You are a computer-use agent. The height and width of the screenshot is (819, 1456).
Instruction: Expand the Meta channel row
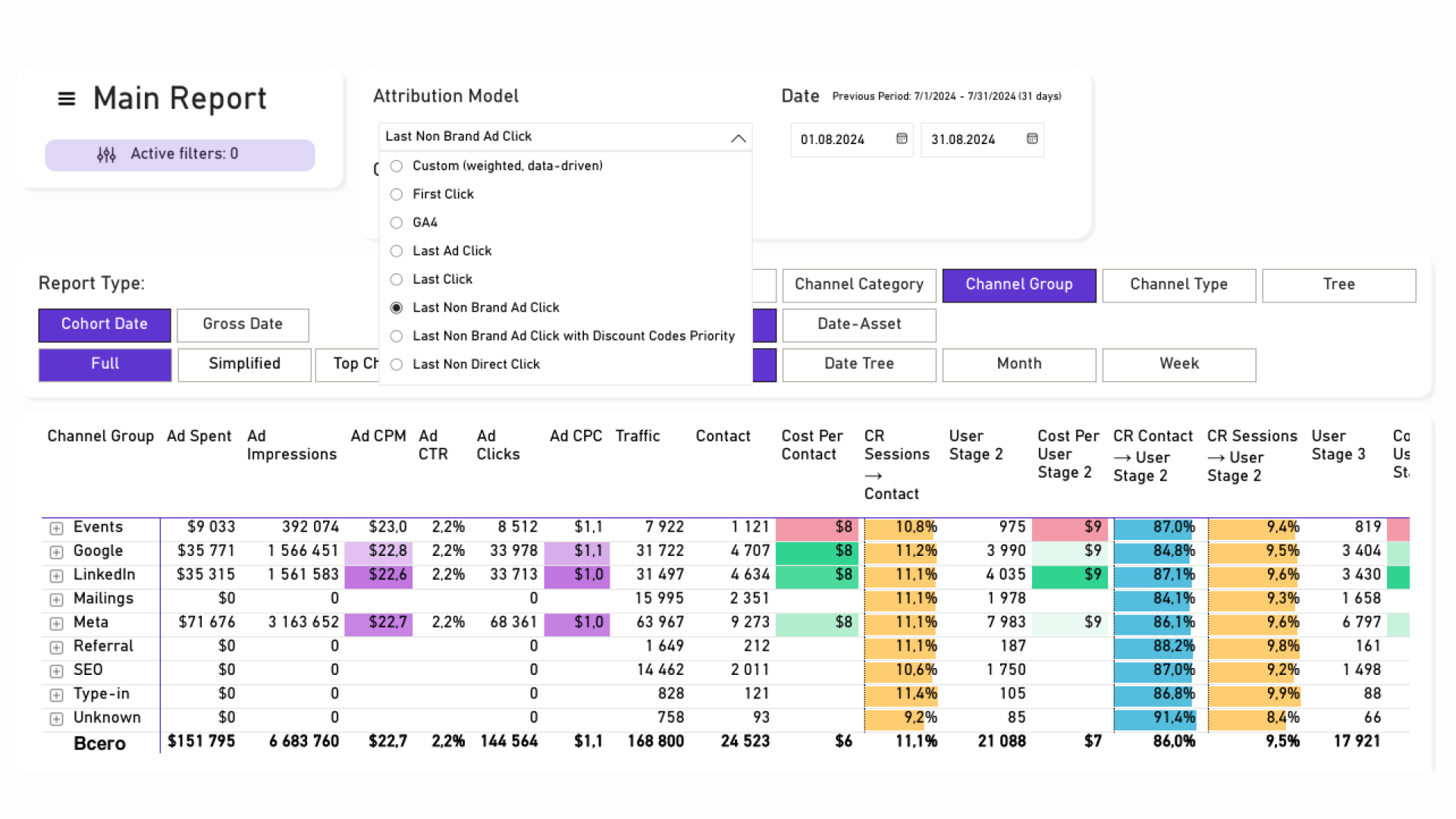56,623
